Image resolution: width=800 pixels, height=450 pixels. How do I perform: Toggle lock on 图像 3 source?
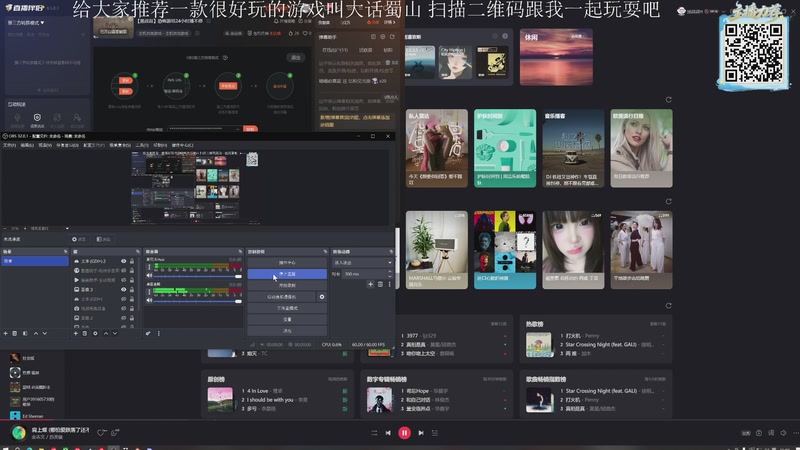point(132,289)
